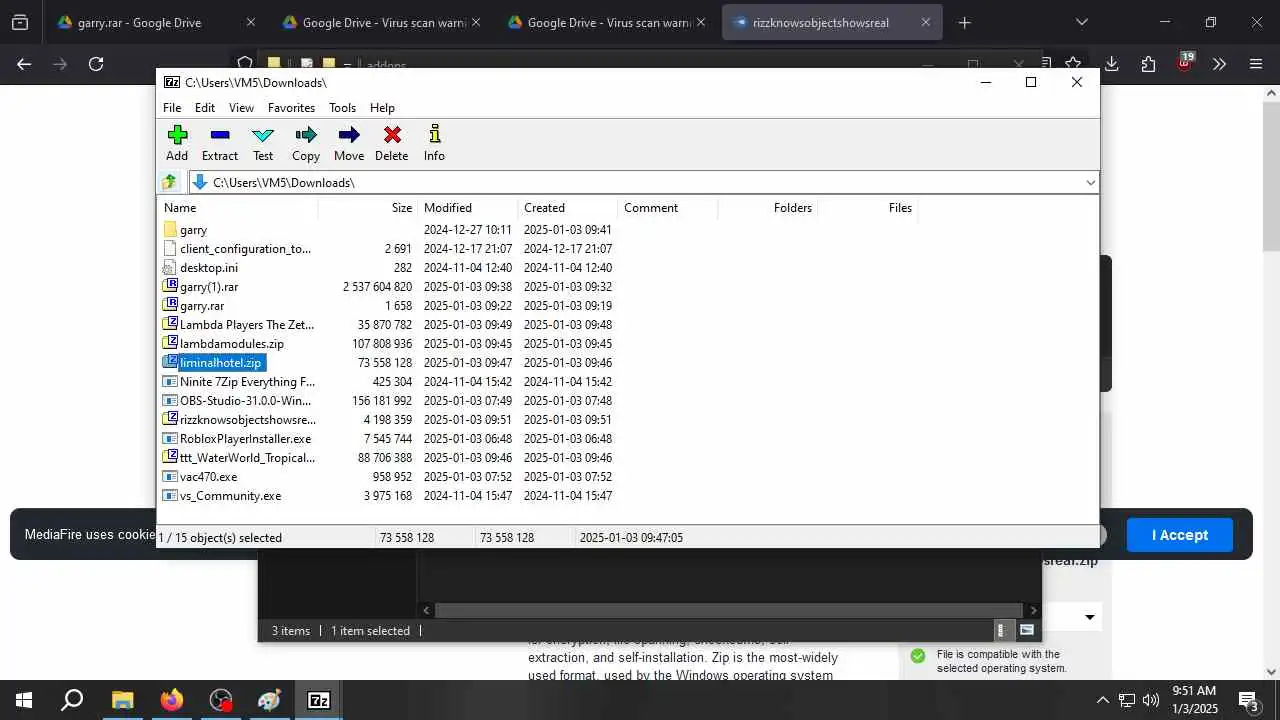Open the Tools menu

(x=342, y=108)
